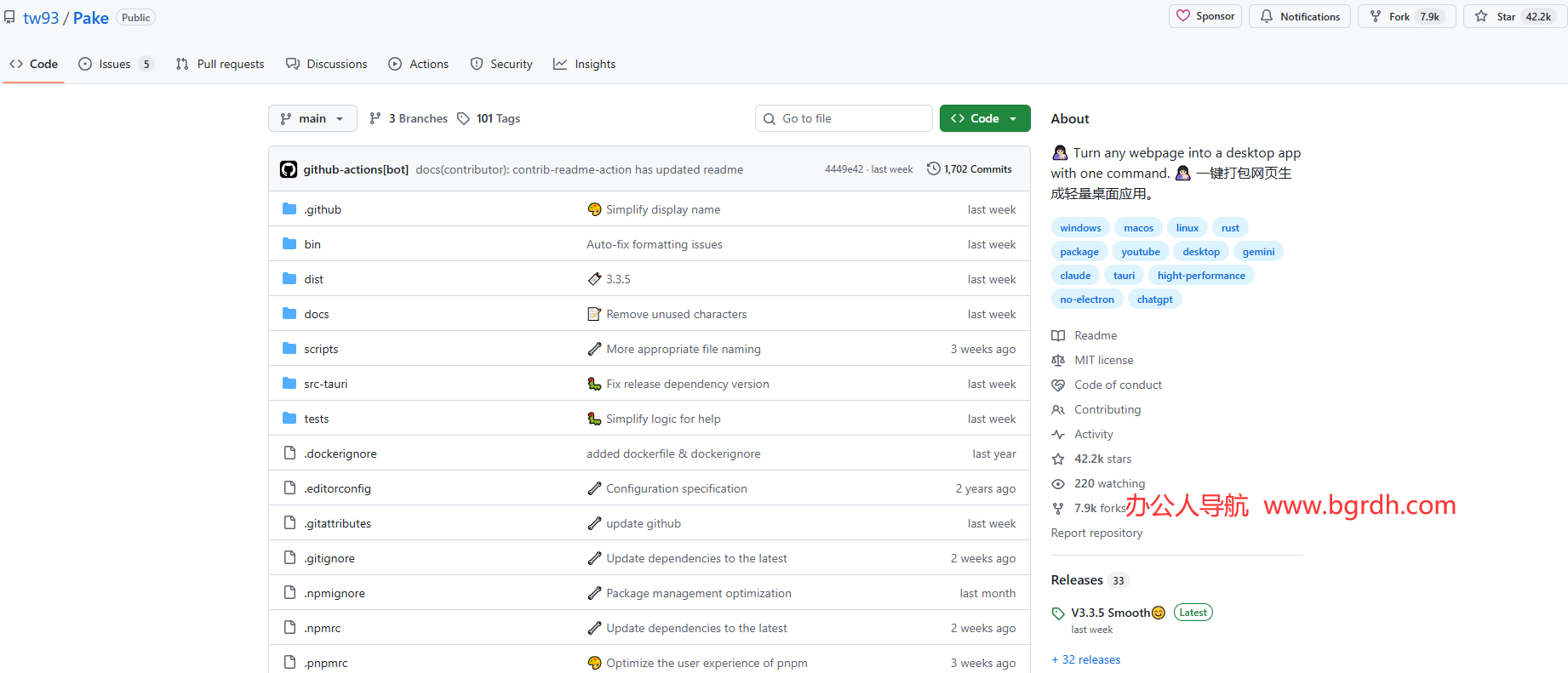Click the Sponsor heart icon
This screenshot has height=673, width=1568.
click(x=1183, y=16)
